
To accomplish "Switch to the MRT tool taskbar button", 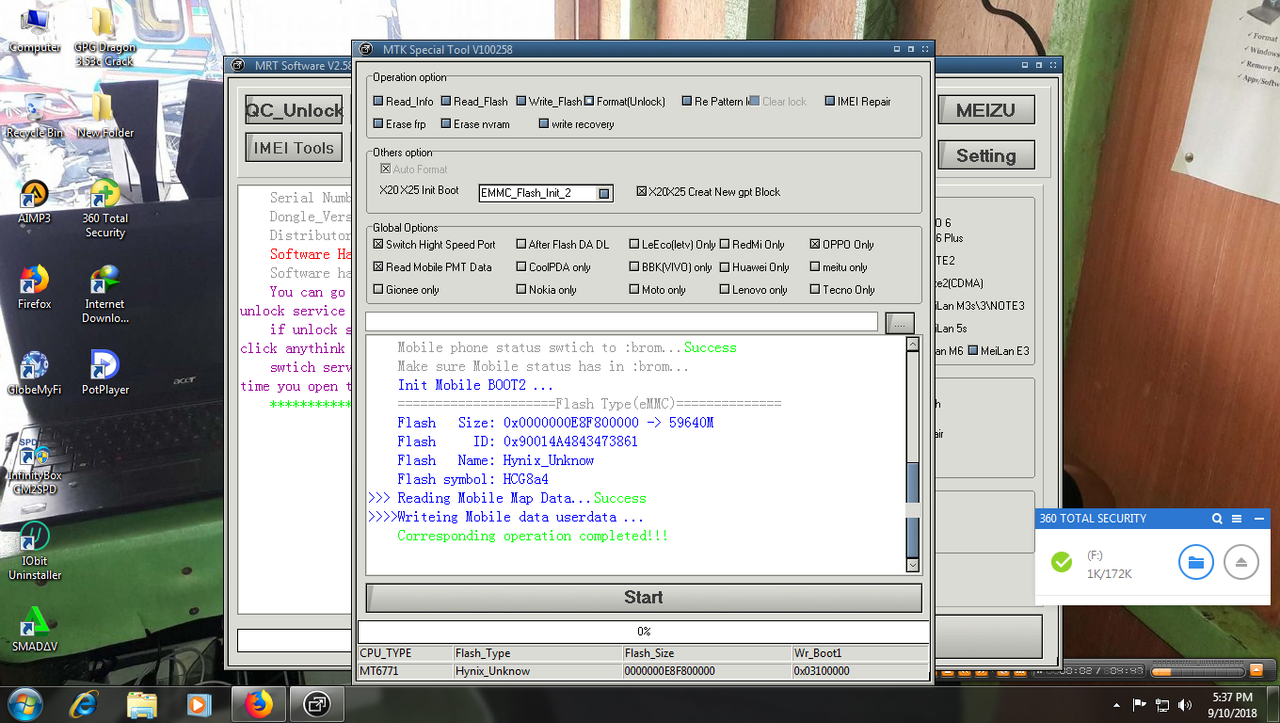I will click(317, 705).
